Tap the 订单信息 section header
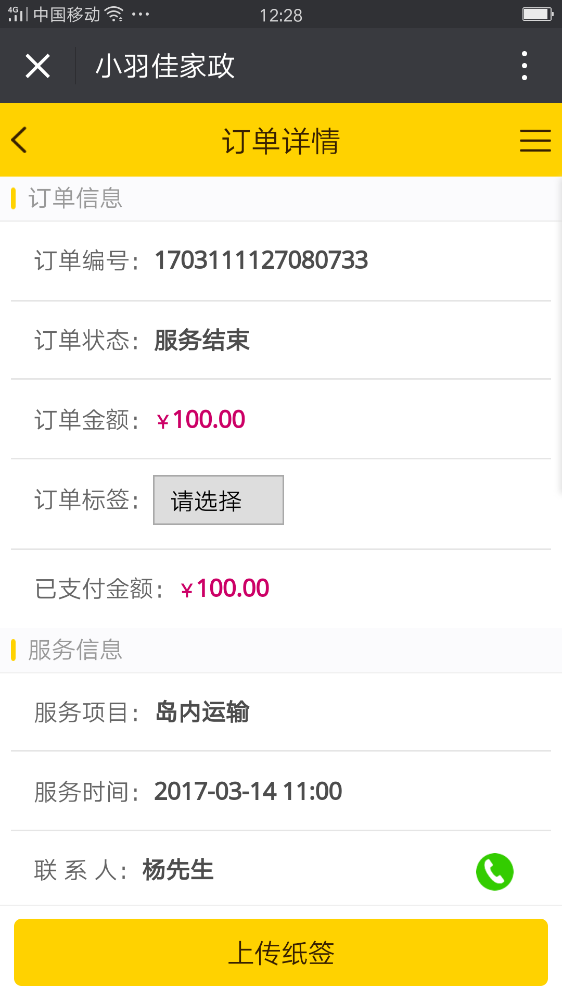 [x=75, y=198]
